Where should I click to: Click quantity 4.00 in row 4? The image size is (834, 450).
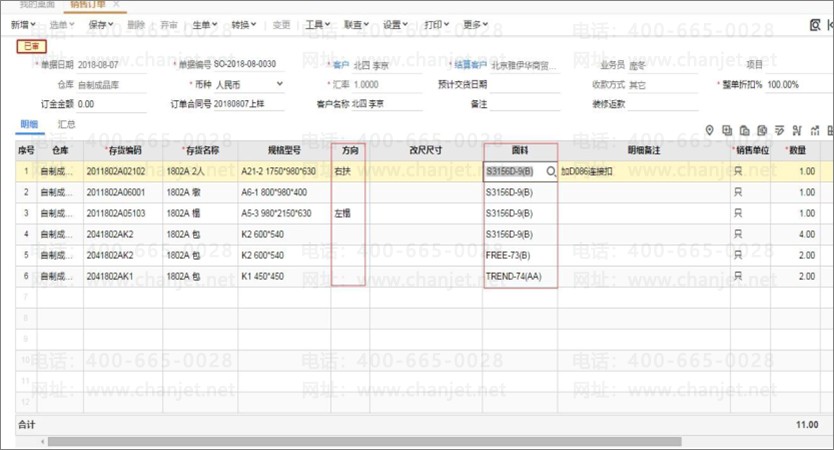[796, 234]
